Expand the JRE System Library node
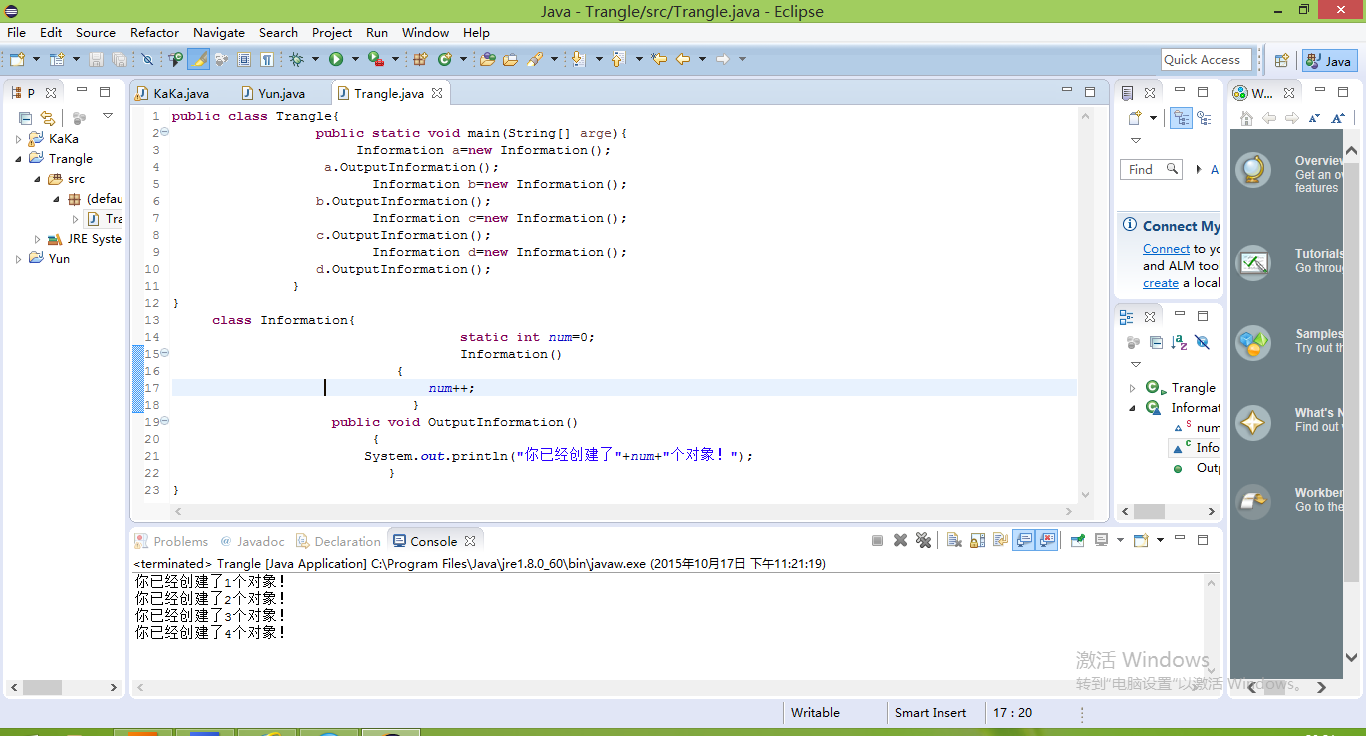 [38, 239]
